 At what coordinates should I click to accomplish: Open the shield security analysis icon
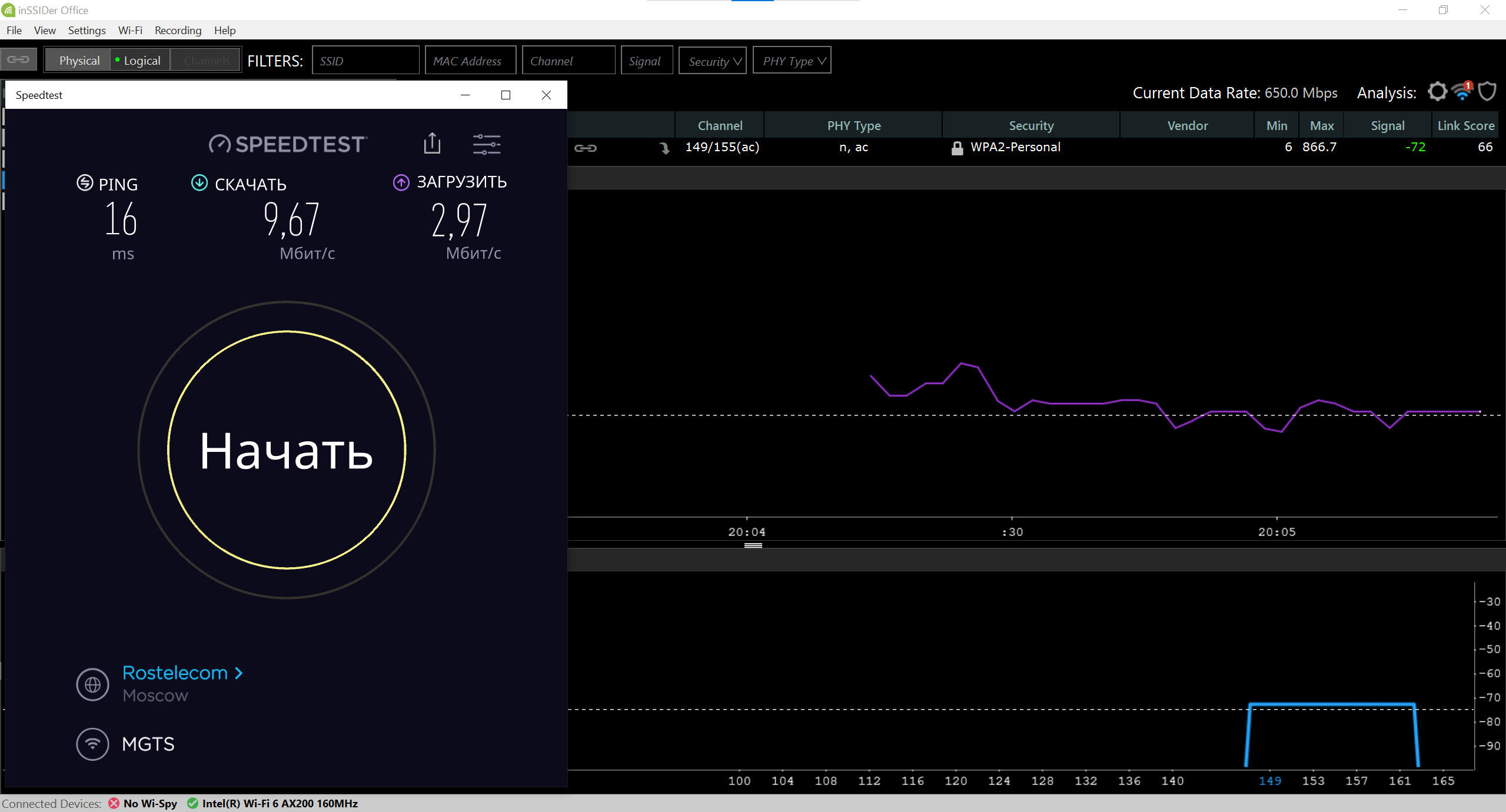point(1487,92)
